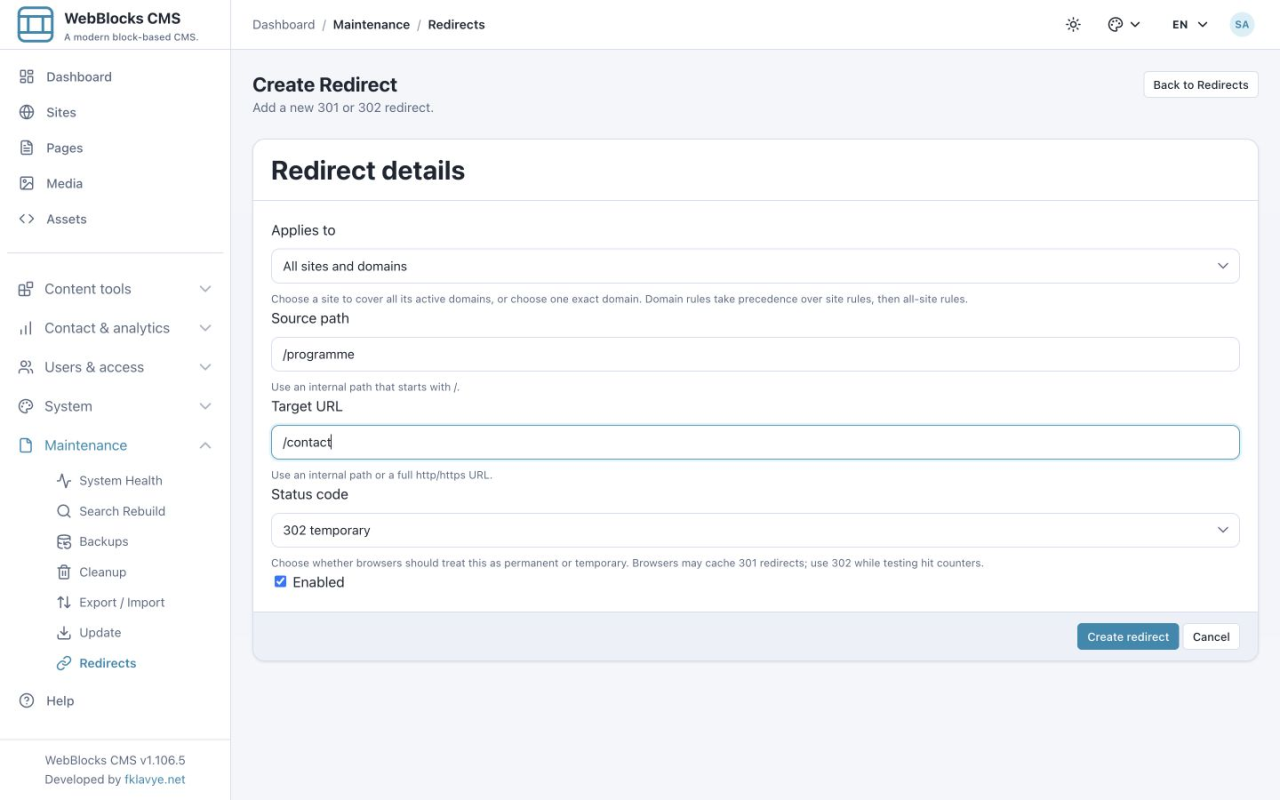Screen dimensions: 1280x800
Task: Open the EN language selector
Action: [x=1190, y=24]
